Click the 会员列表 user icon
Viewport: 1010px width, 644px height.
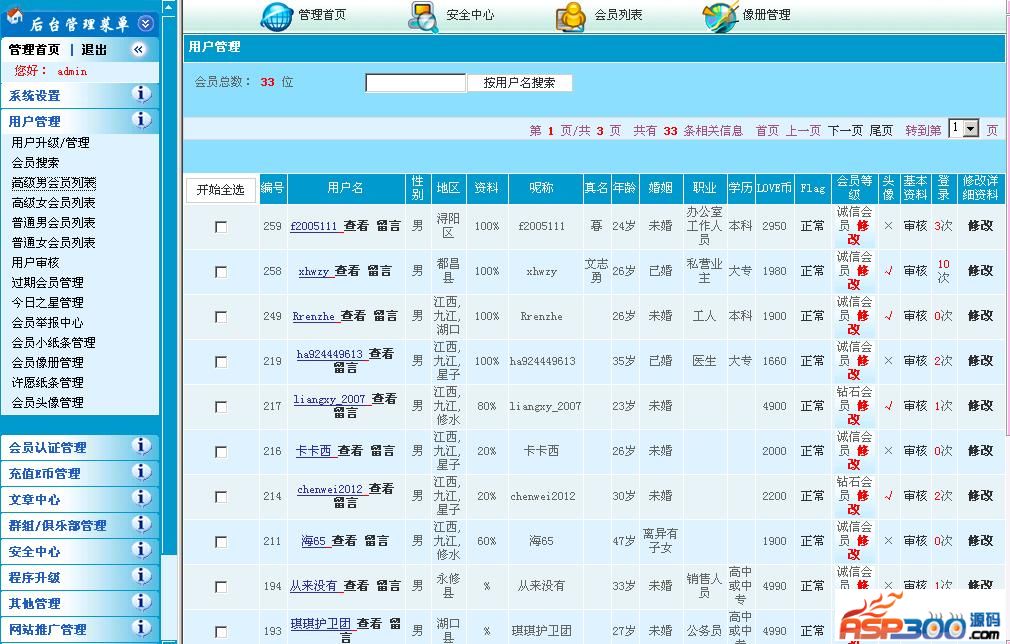coord(571,15)
